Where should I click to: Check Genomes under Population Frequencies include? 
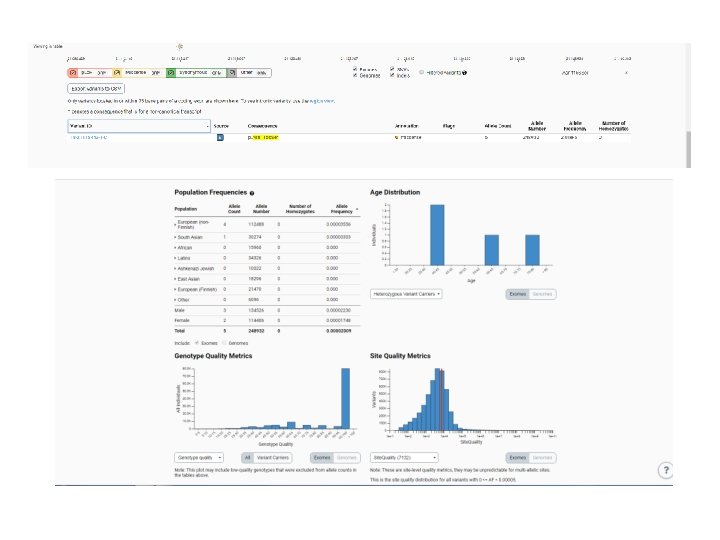tap(224, 343)
